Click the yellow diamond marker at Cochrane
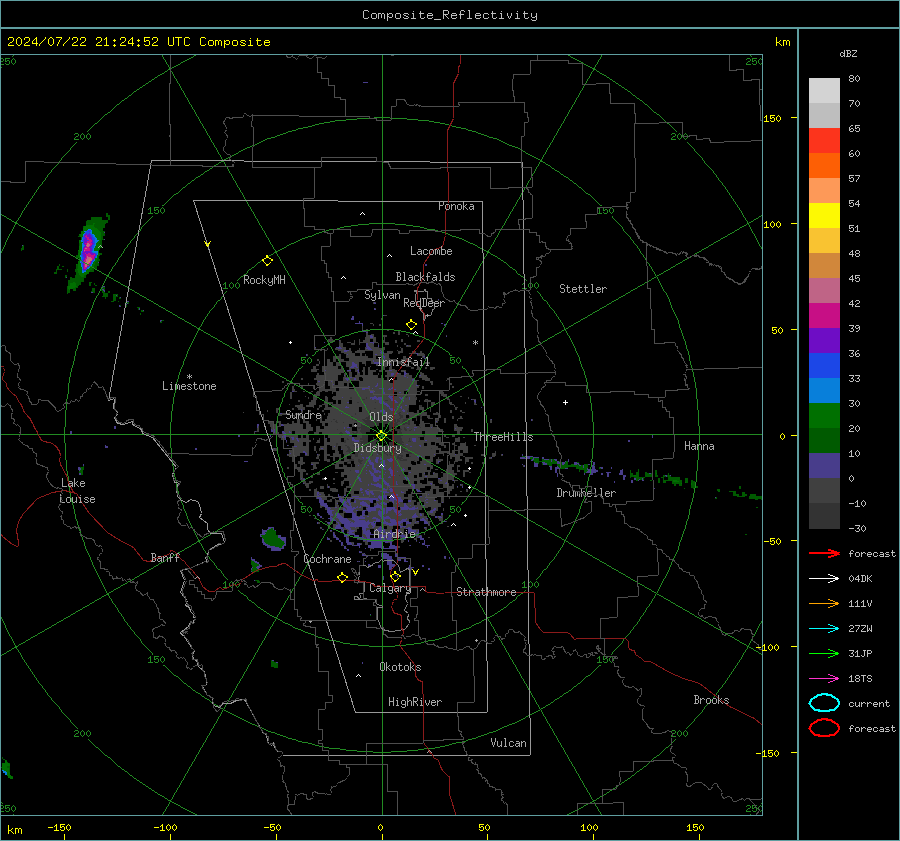This screenshot has width=900, height=841. (x=342, y=577)
